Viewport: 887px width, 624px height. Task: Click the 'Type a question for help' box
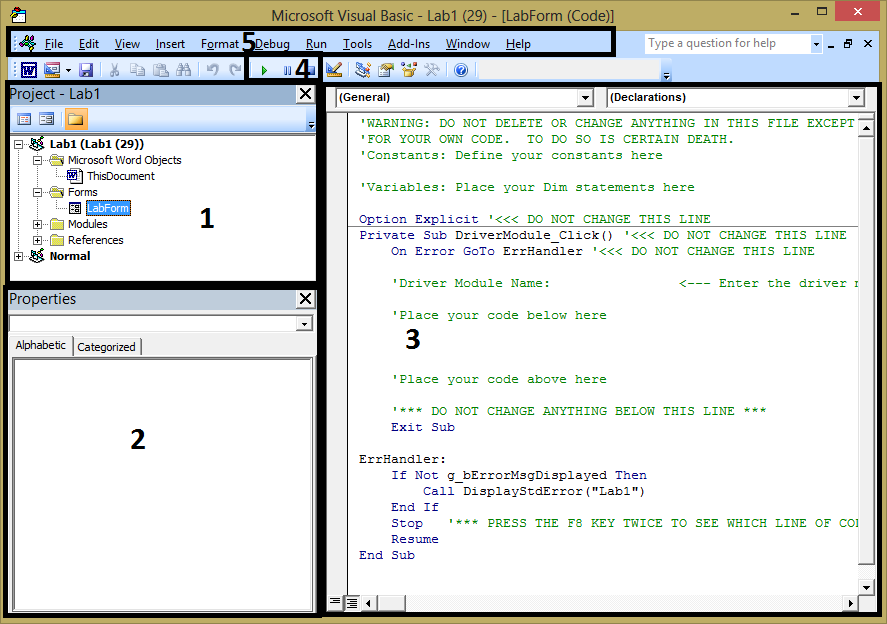727,44
